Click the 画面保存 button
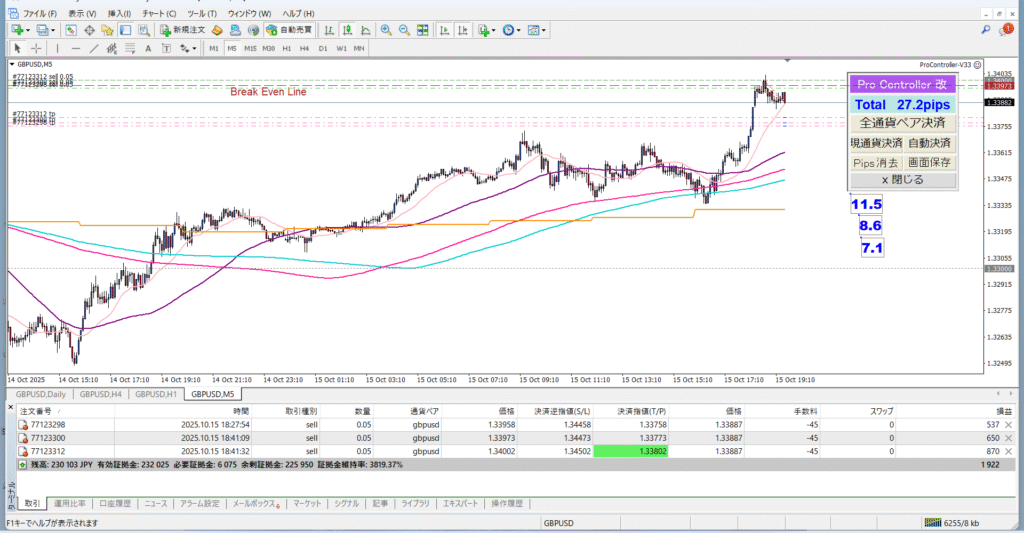The height and width of the screenshot is (533, 1024). click(930, 162)
